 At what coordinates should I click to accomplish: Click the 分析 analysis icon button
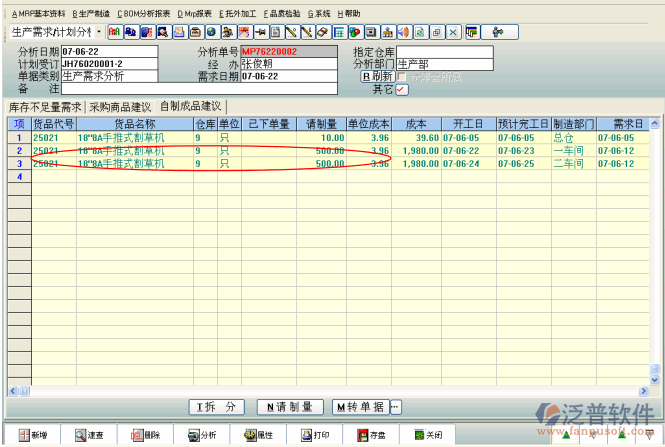pos(202,436)
